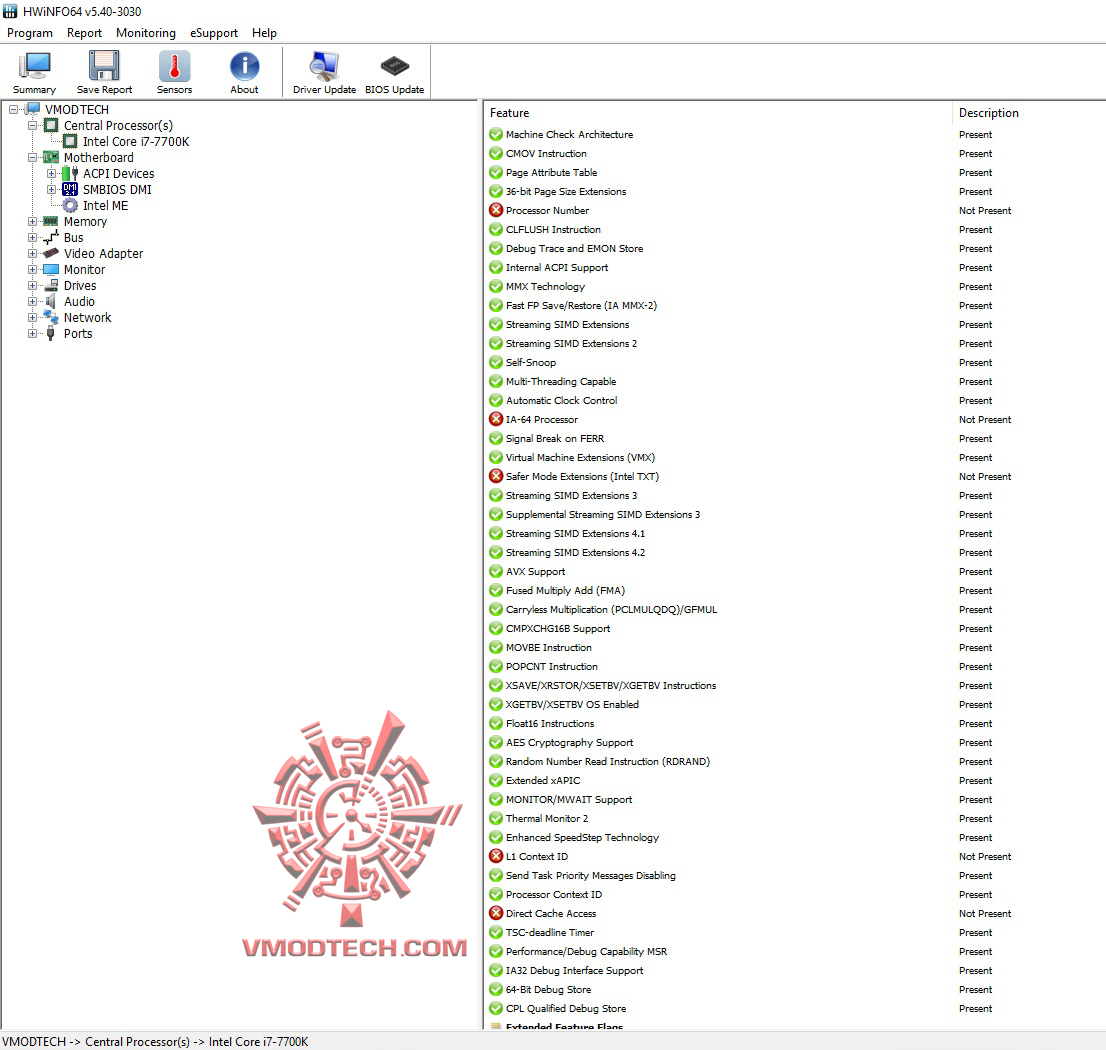Click the SMBIOS DMI blue icon
Screen dimensions: 1106x1050
pos(70,189)
